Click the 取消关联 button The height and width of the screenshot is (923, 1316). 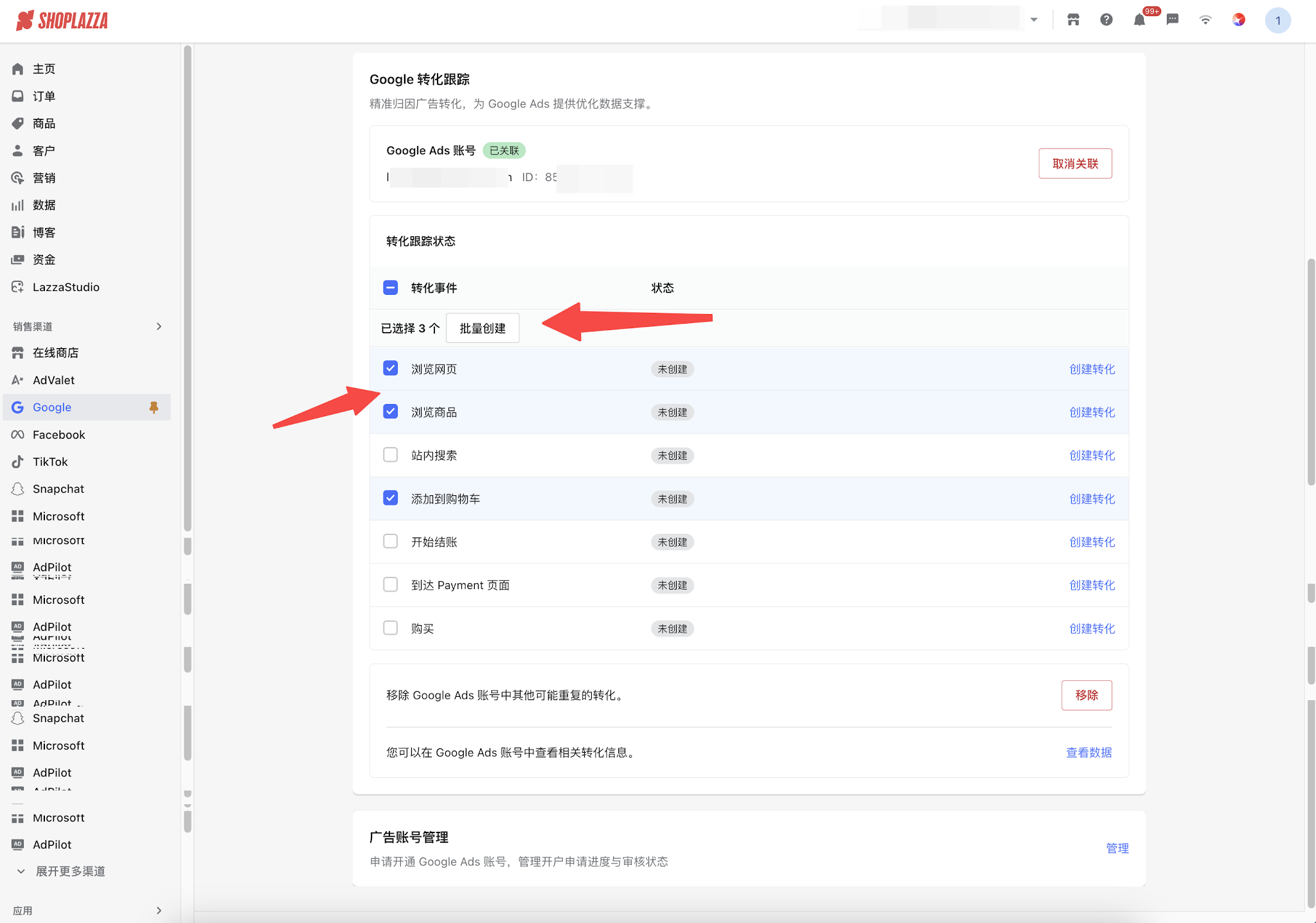click(1075, 164)
